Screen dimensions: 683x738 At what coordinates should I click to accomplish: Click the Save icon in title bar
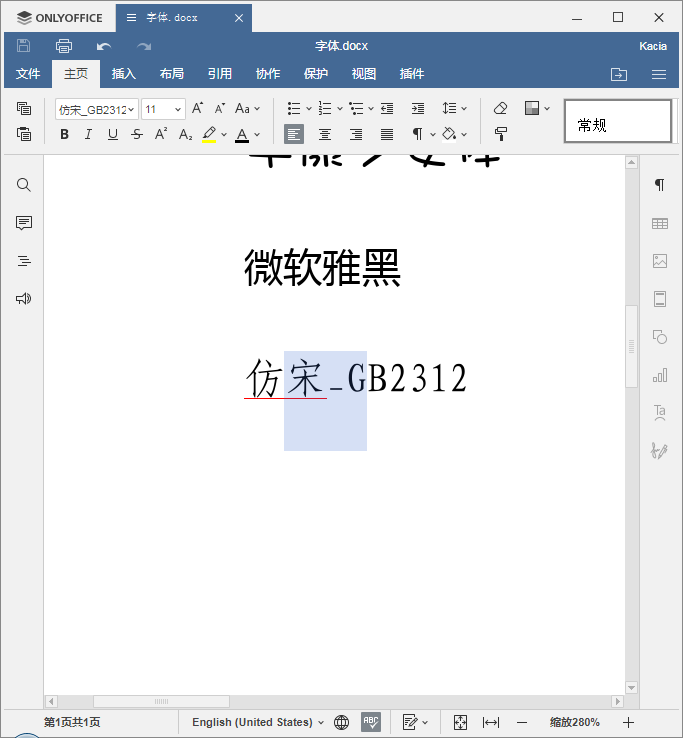point(24,46)
